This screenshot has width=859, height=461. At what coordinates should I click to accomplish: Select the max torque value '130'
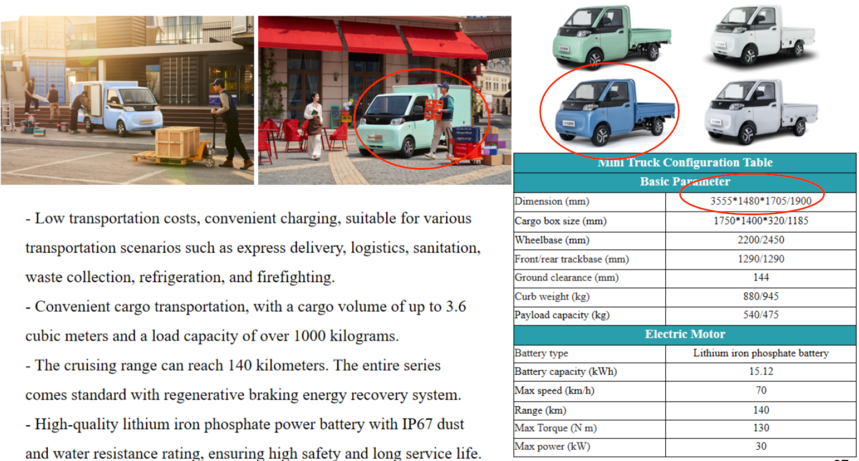pyautogui.click(x=761, y=428)
